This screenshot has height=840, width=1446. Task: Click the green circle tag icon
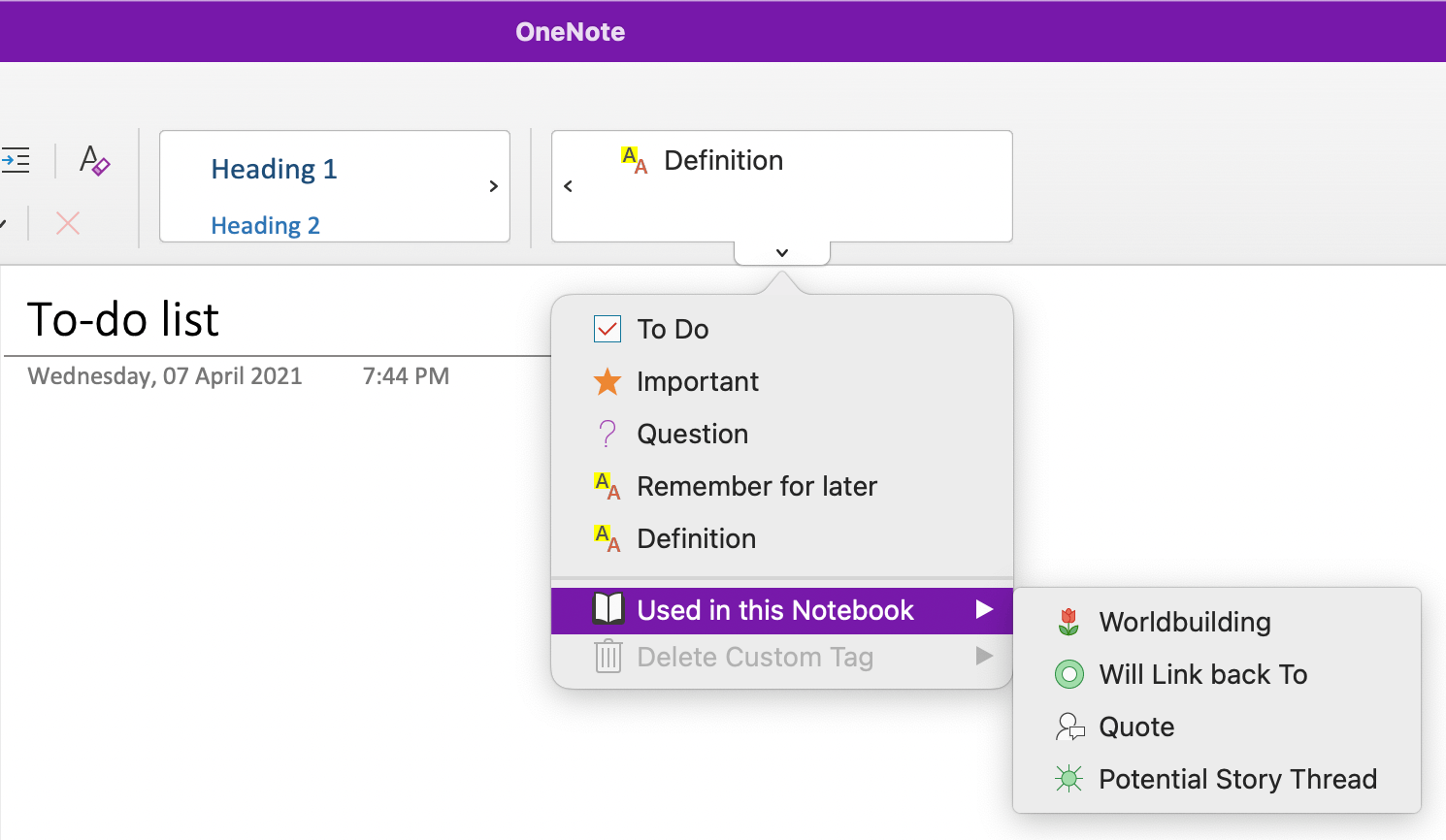tap(1068, 674)
